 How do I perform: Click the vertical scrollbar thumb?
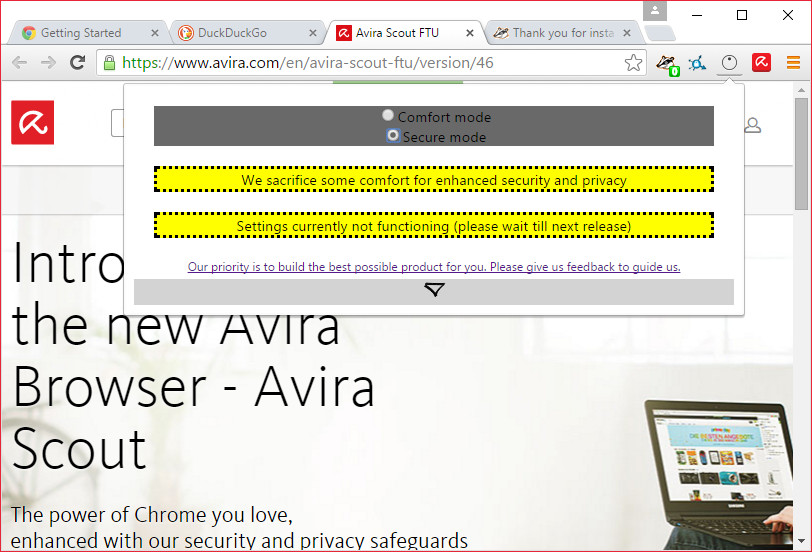(x=801, y=154)
